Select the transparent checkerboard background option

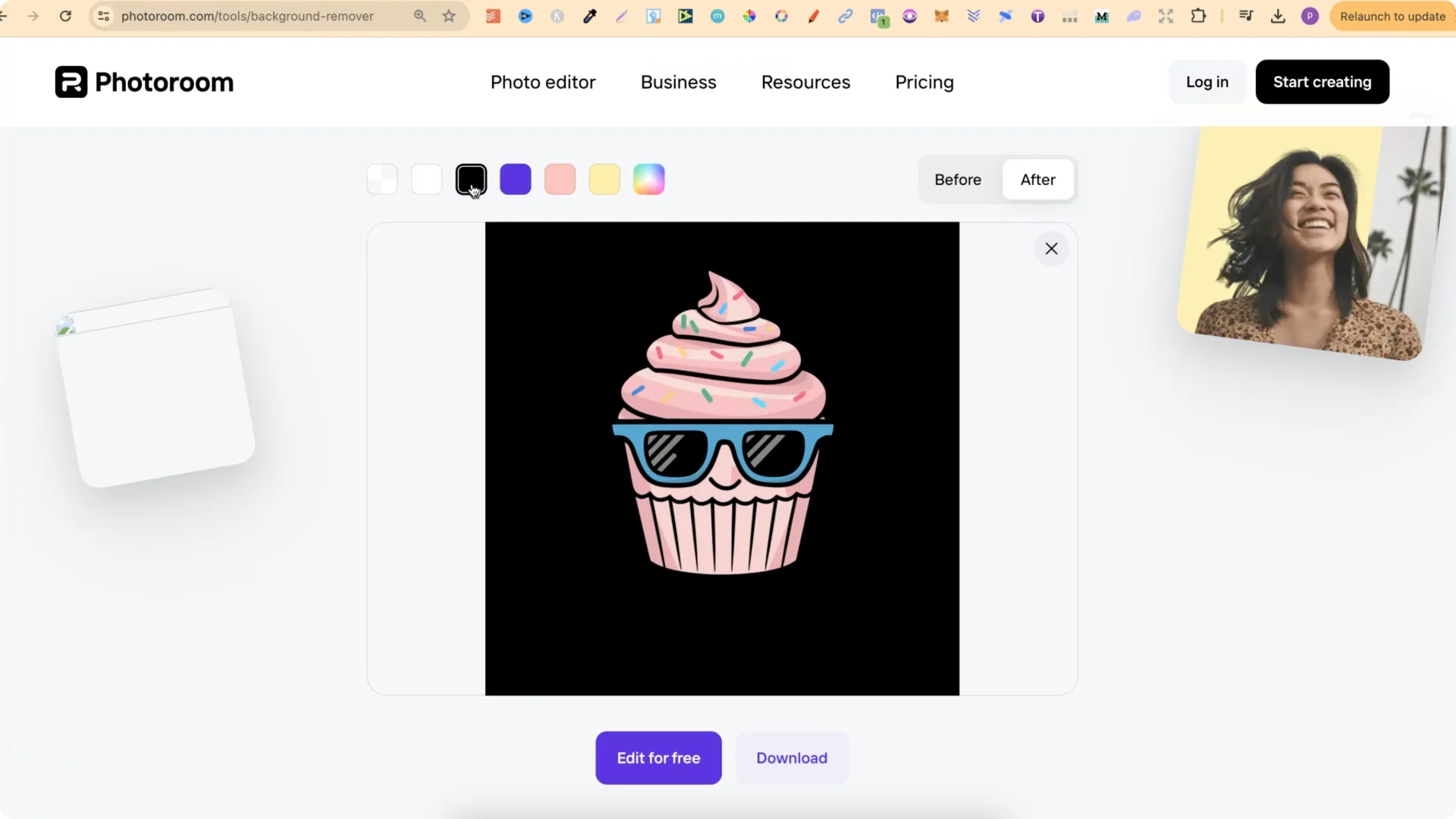[x=381, y=179]
